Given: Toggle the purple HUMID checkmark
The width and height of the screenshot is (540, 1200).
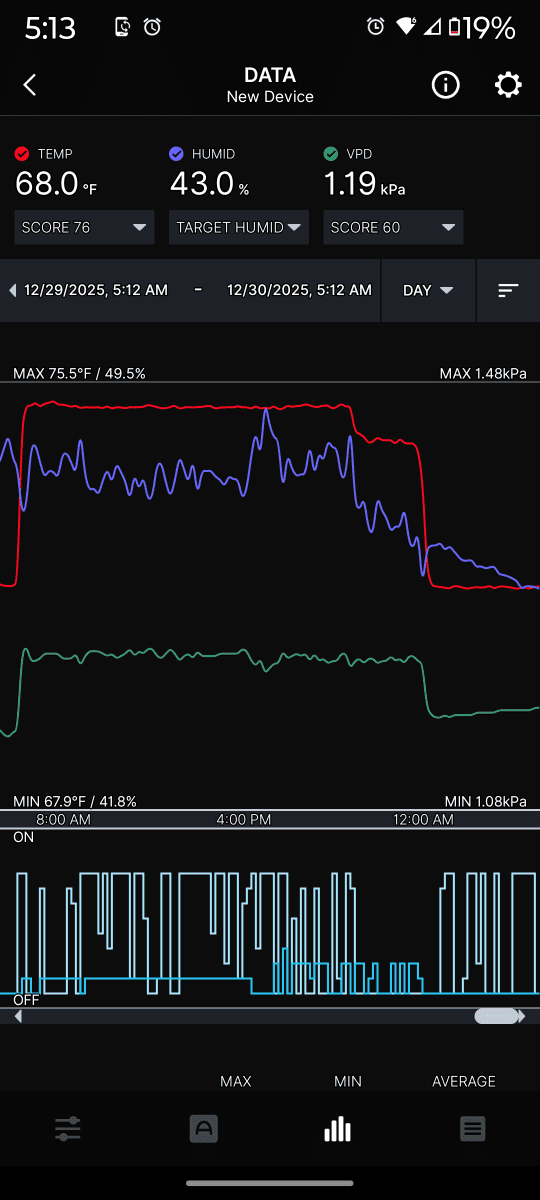Looking at the screenshot, I should [176, 154].
